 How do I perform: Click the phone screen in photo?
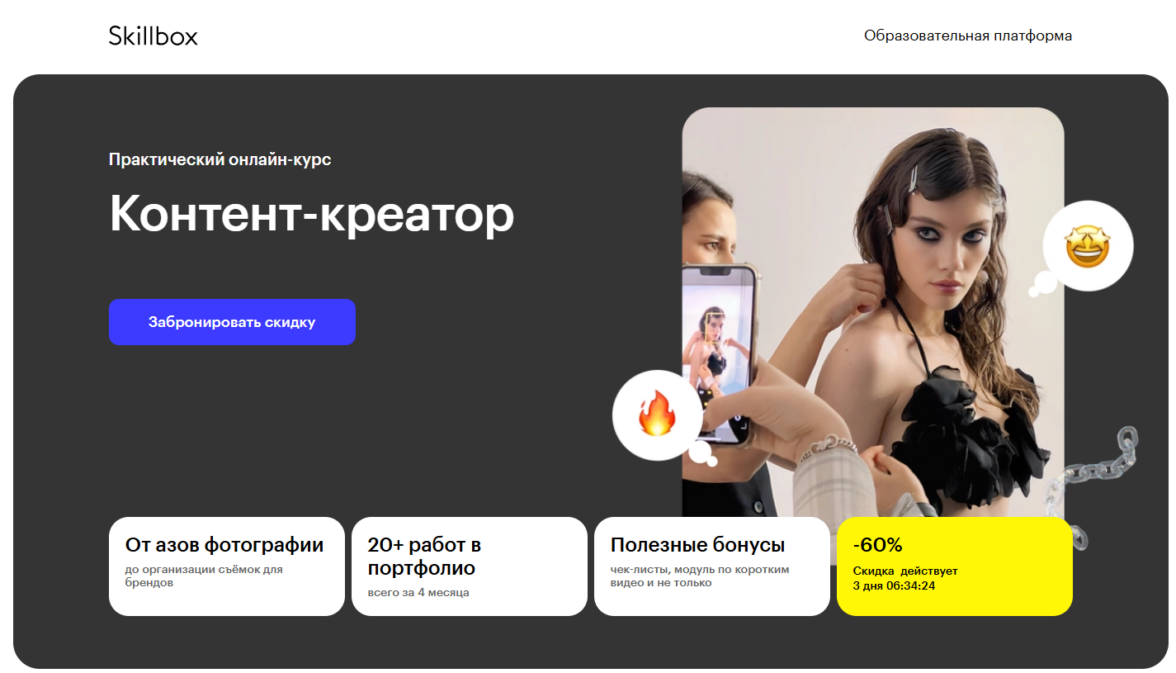[717, 353]
